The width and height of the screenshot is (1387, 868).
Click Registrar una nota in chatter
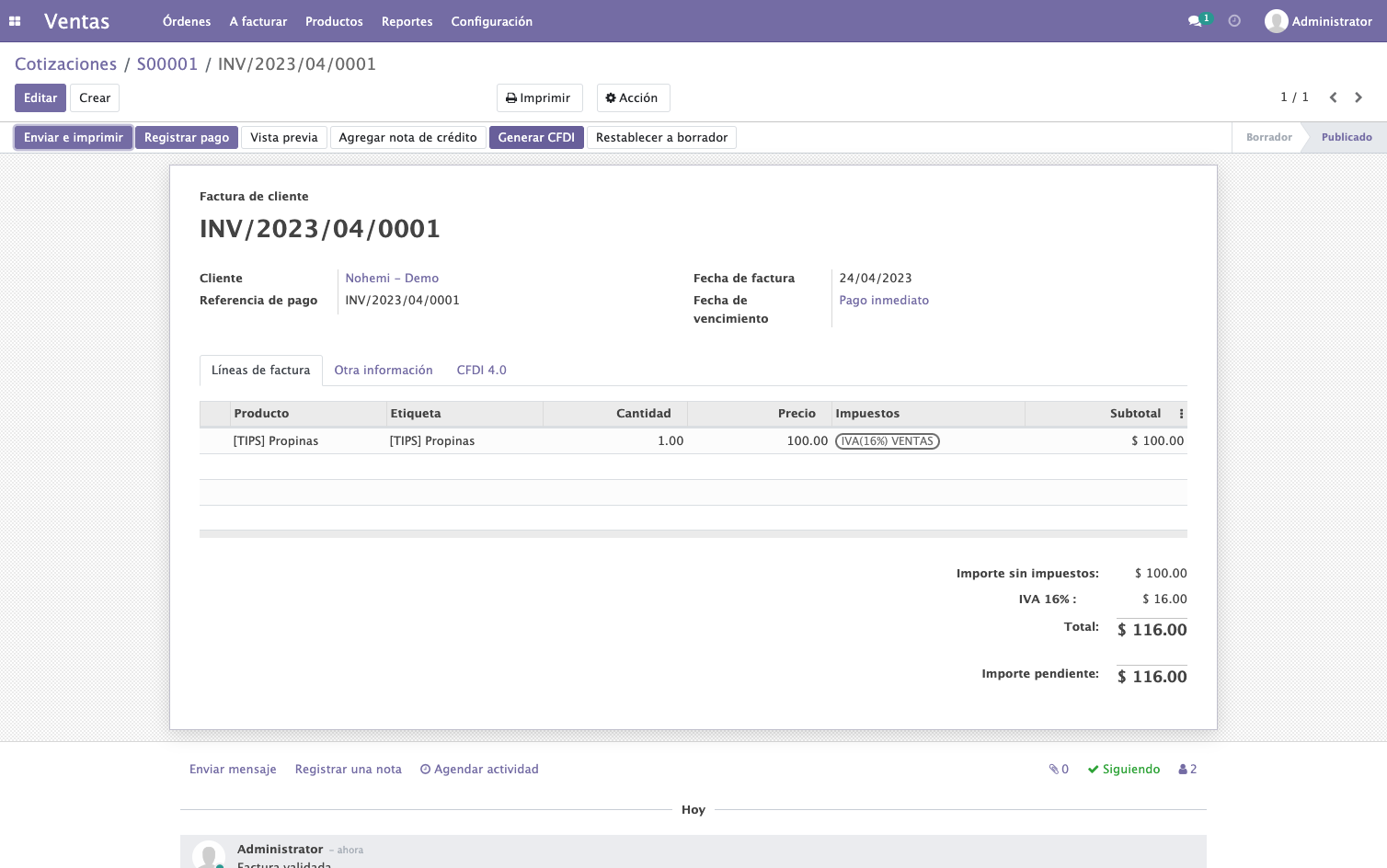(x=349, y=770)
